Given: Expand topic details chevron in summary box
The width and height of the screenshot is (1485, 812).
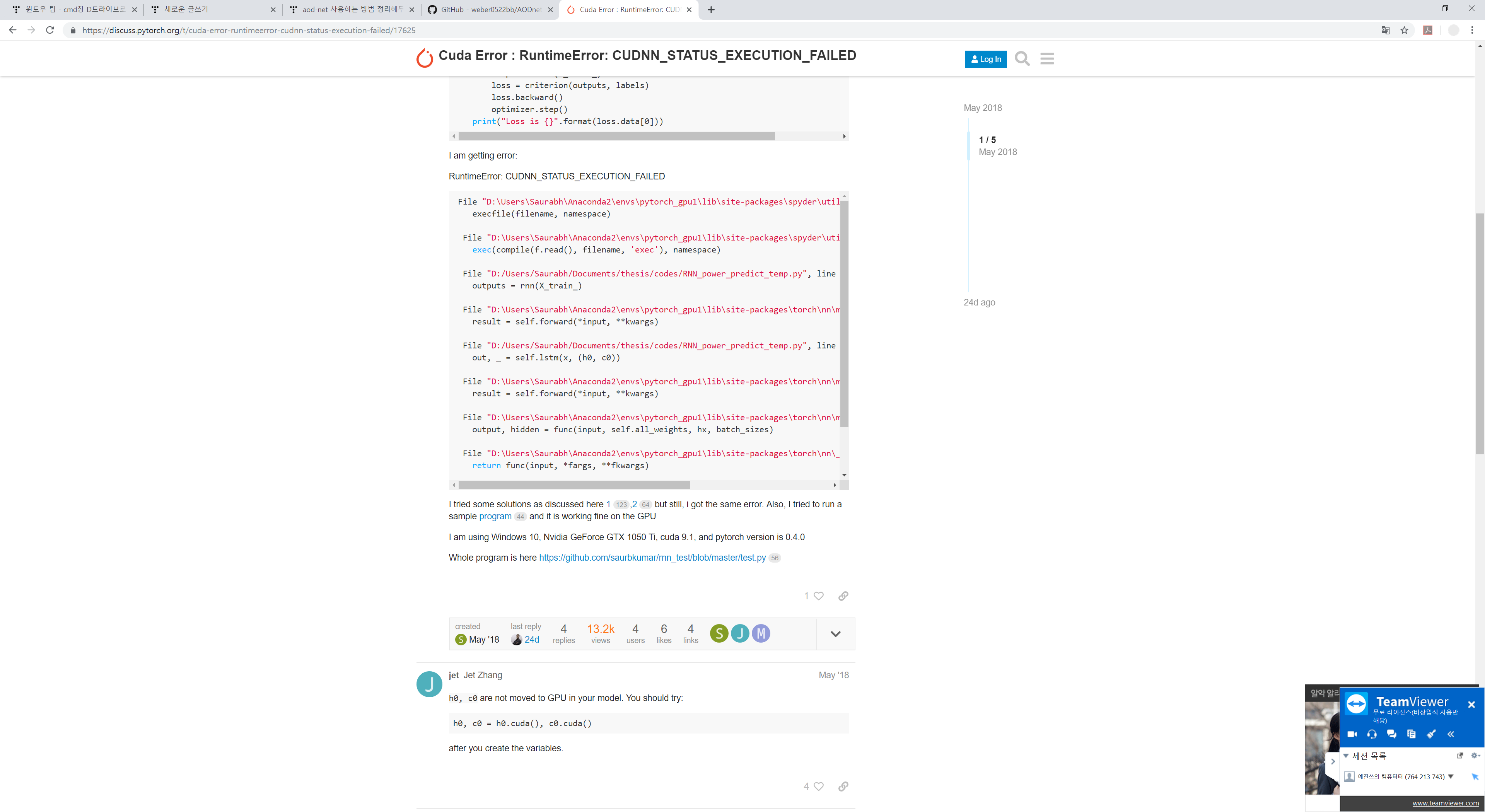Looking at the screenshot, I should coord(835,634).
